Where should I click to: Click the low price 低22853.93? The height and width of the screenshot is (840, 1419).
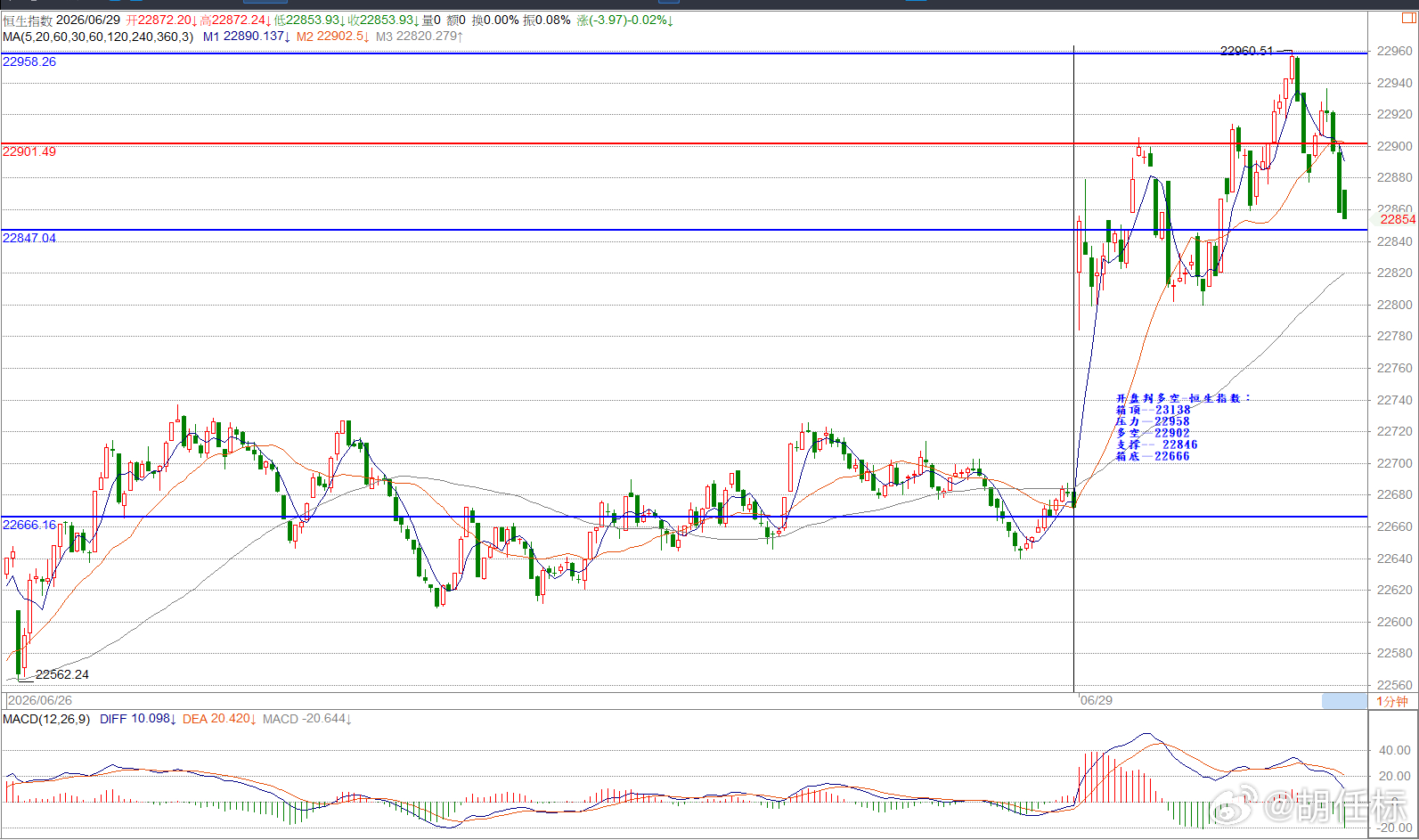click(x=309, y=20)
